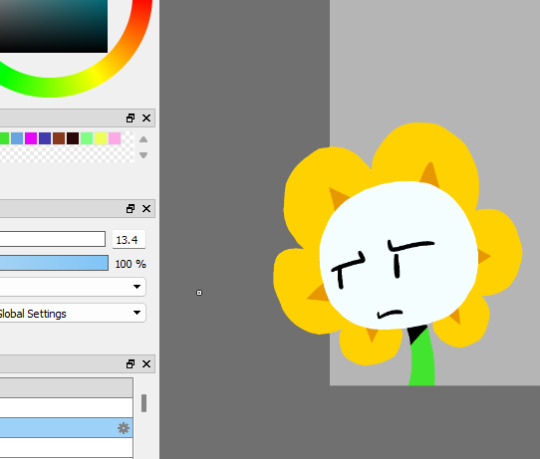Click the layers list header bar
This screenshot has width=540, height=459.
66,387
